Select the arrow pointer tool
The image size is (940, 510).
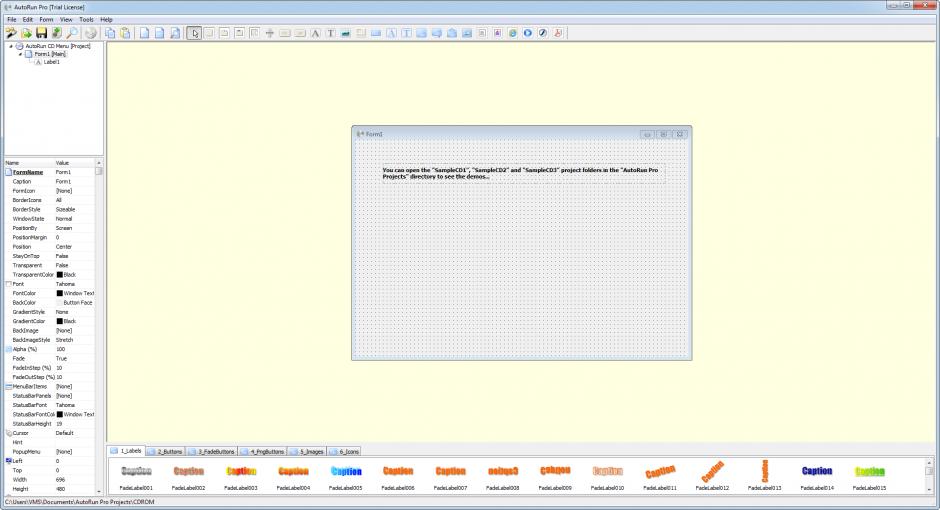pos(194,33)
